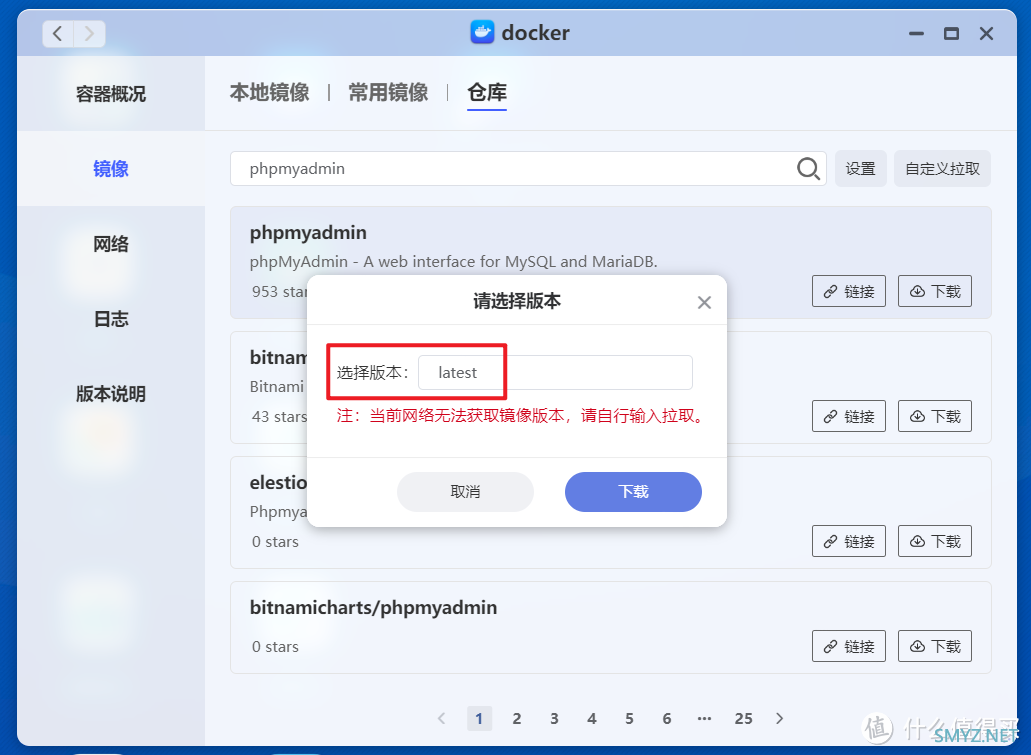Viewport: 1031px width, 755px height.
Task: Maximize the docker window
Action: [951, 34]
